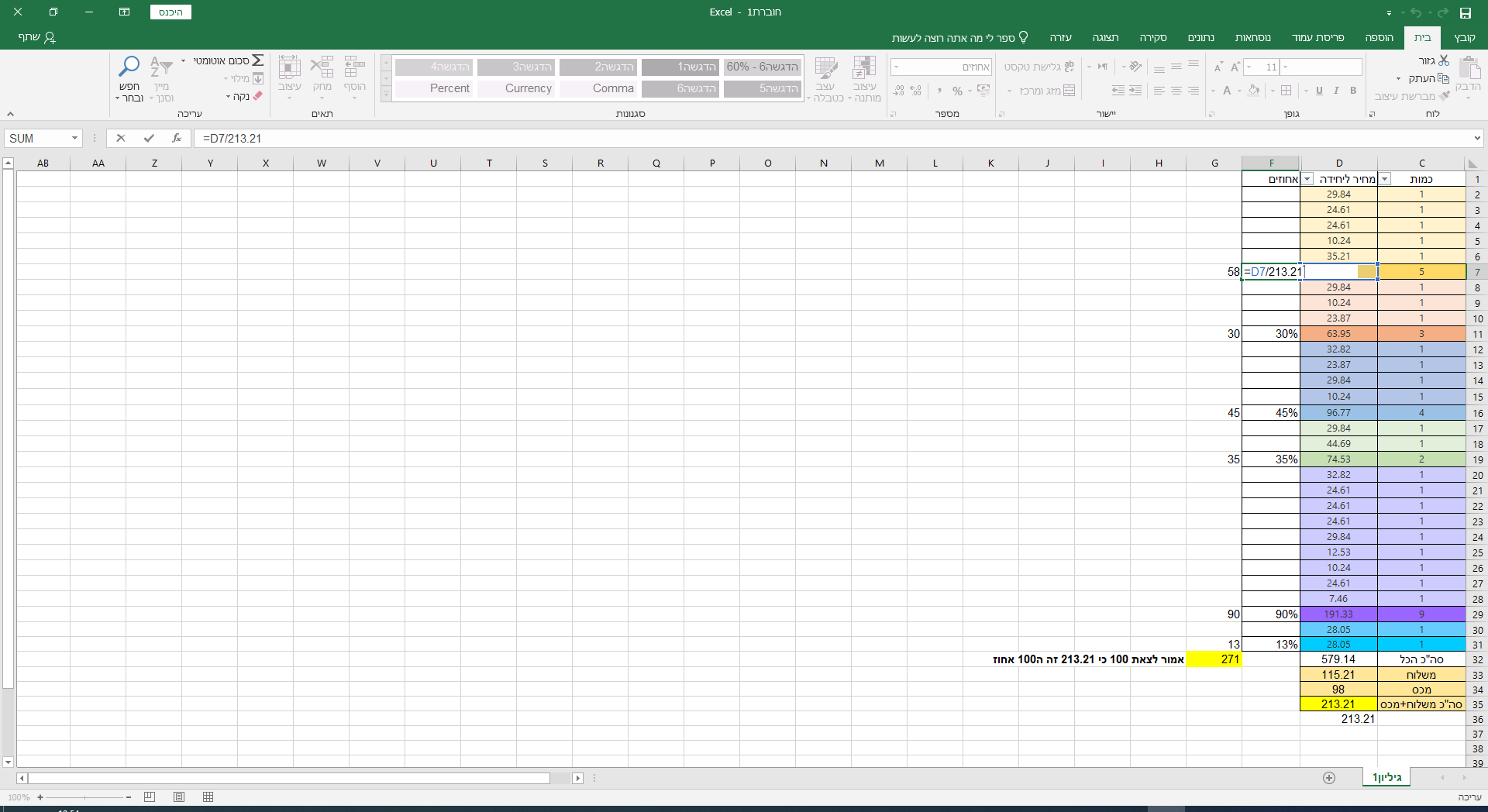This screenshot has height=812, width=1488.
Task: Apply the Percent Style button
Action: (958, 91)
